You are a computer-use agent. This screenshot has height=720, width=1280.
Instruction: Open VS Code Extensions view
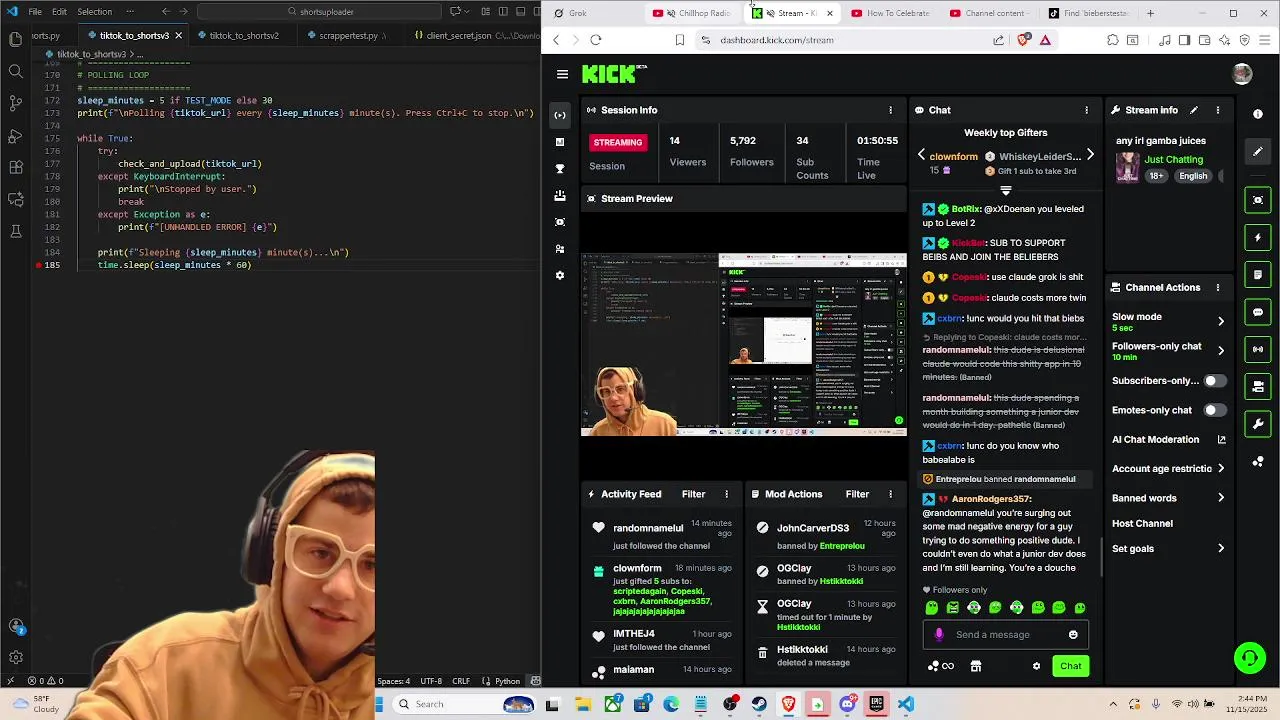pos(15,167)
